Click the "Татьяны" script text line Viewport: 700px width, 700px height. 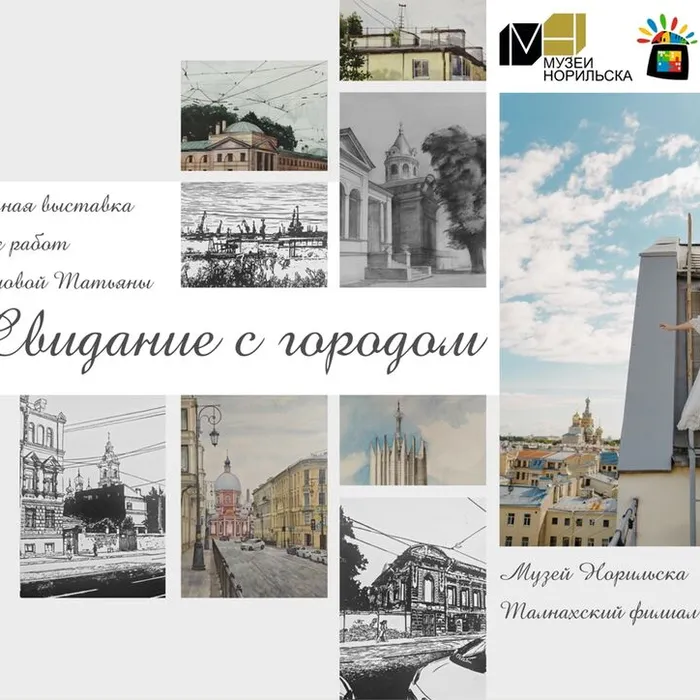[77, 282]
